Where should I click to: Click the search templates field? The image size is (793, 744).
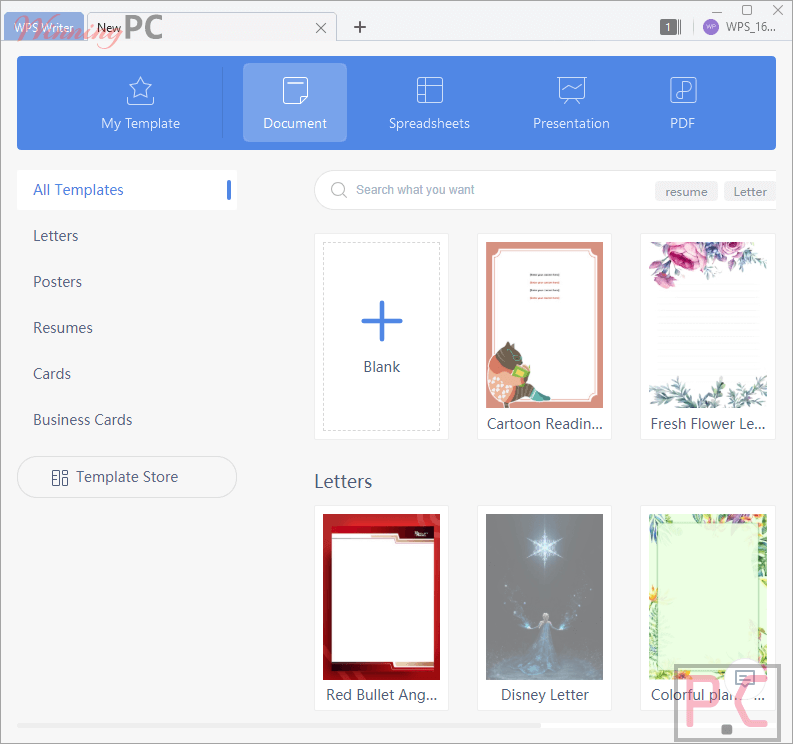click(x=545, y=190)
